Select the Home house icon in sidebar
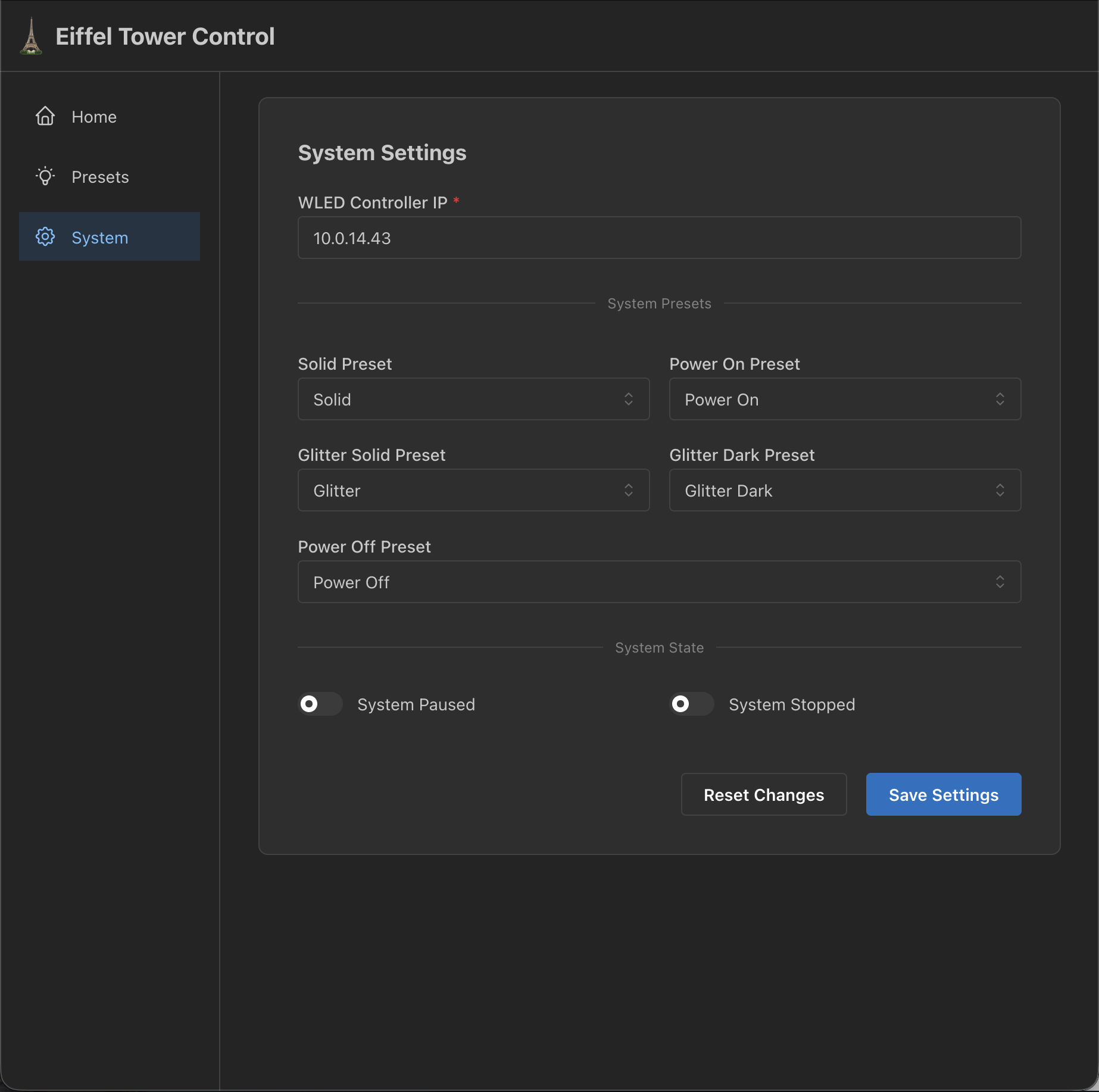The width and height of the screenshot is (1099, 1092). (45, 116)
